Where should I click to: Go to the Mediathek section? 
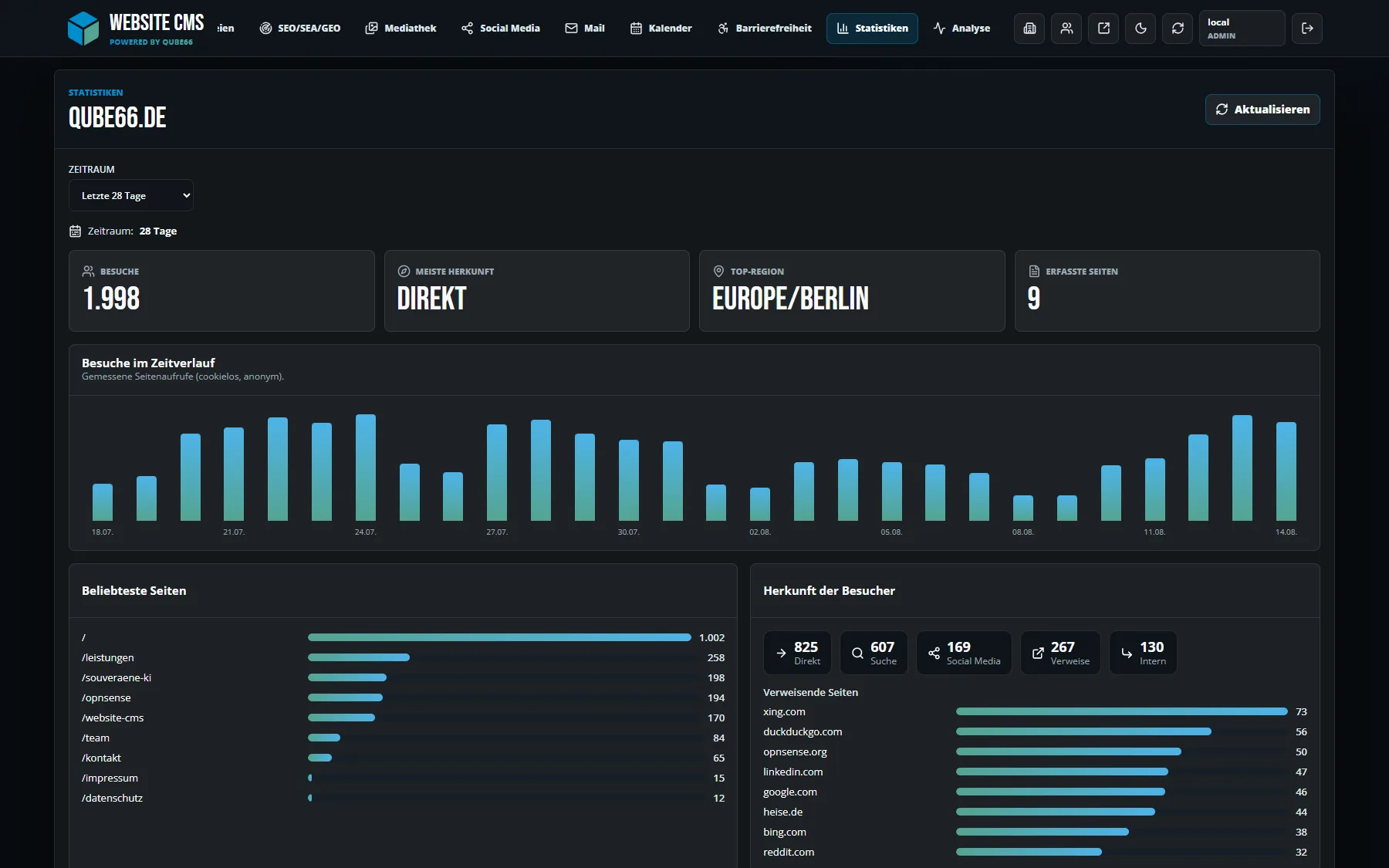click(400, 29)
